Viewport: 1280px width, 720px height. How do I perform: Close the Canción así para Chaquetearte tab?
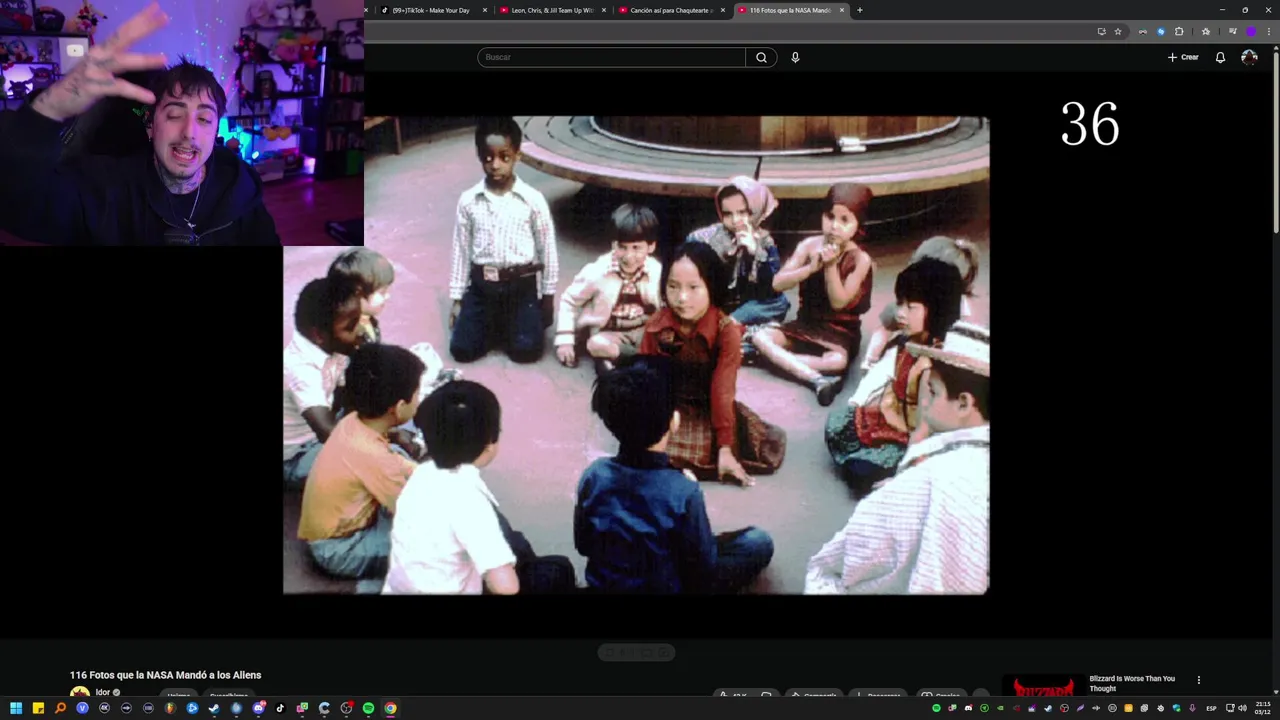[723, 10]
